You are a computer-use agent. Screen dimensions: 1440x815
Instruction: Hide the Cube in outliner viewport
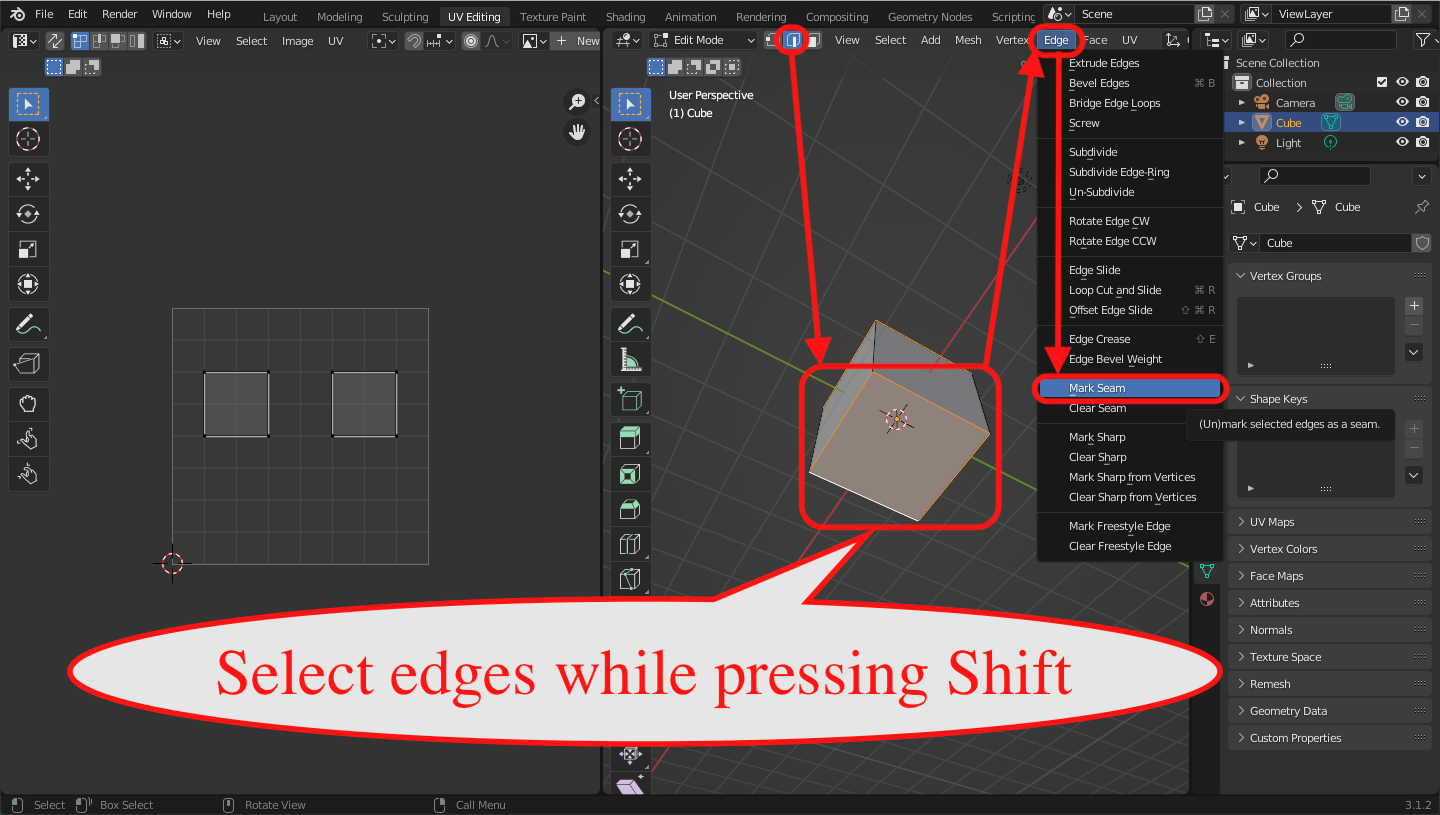point(1402,123)
